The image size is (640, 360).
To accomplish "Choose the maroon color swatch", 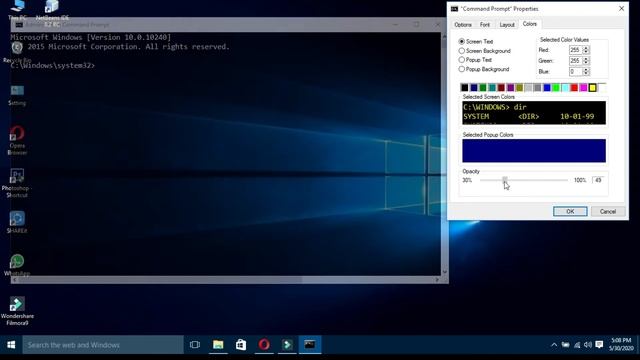I will tap(501, 87).
